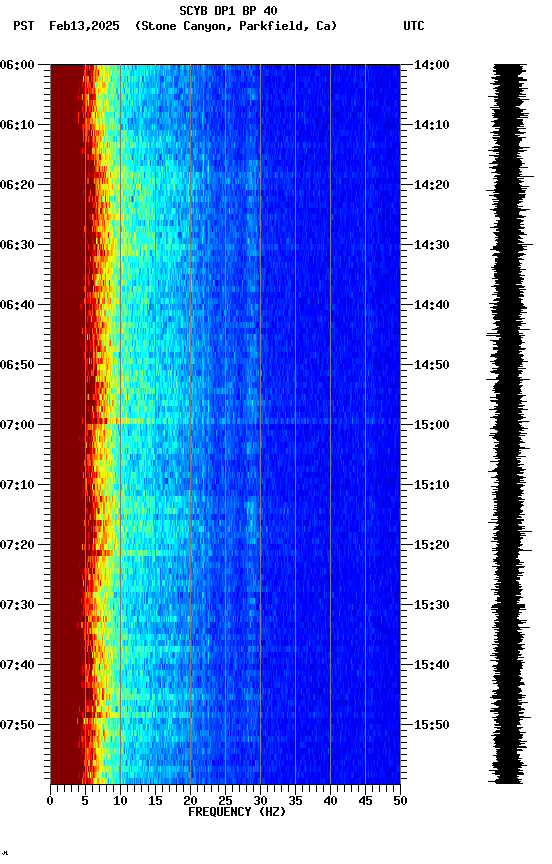The height and width of the screenshot is (864, 552).
Task: Click the frequency axis value "50"
Action: tap(400, 801)
